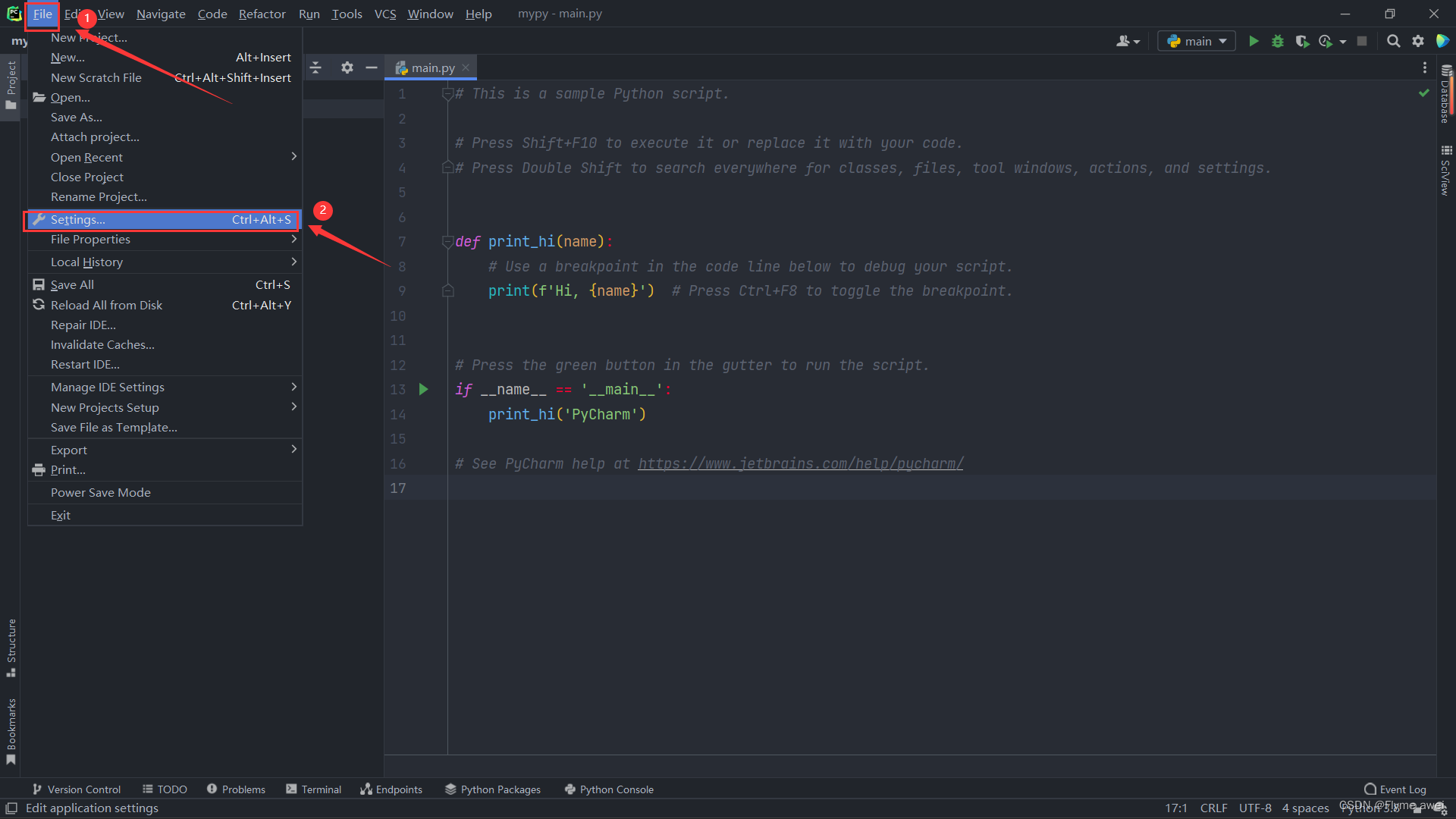
Task: Click Run with Coverage shield icon
Action: [x=1302, y=41]
